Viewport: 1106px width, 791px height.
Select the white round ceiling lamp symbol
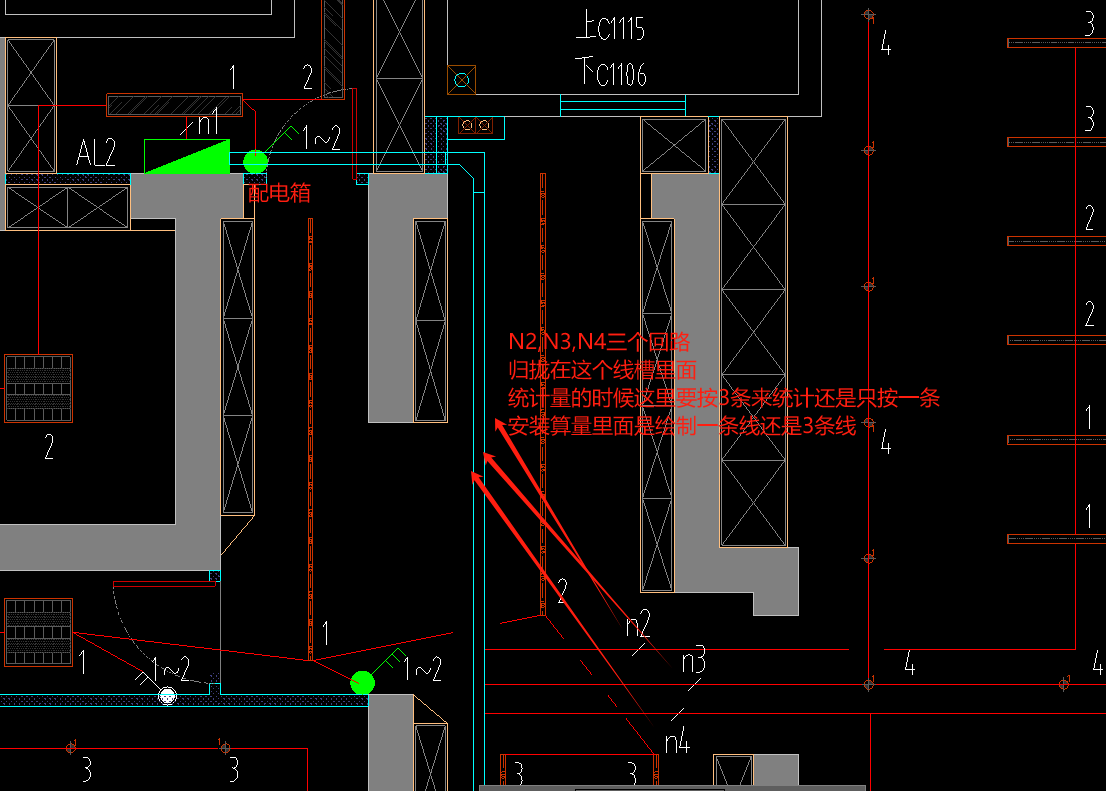(x=167, y=696)
